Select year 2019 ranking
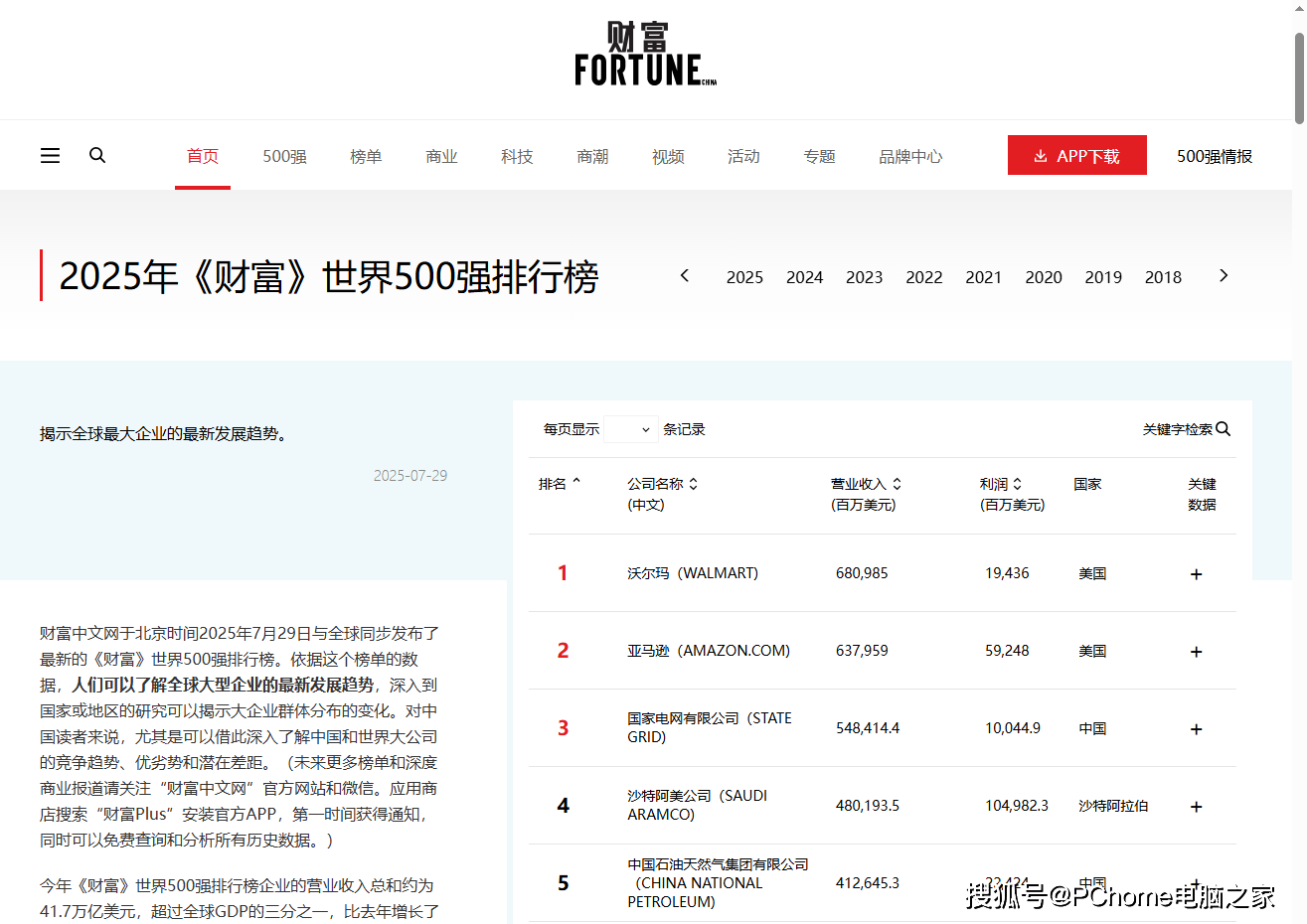The image size is (1307, 924). click(1103, 277)
